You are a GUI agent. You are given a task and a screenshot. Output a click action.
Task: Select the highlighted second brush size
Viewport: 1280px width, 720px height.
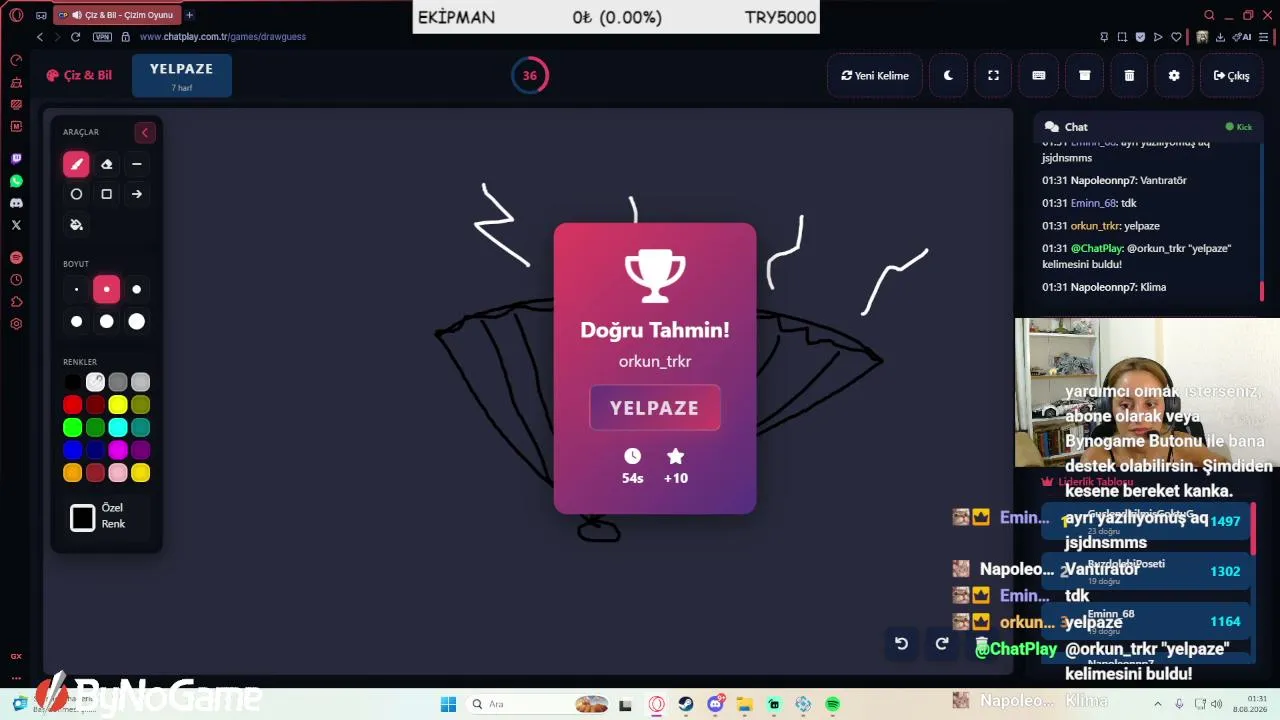pos(107,290)
